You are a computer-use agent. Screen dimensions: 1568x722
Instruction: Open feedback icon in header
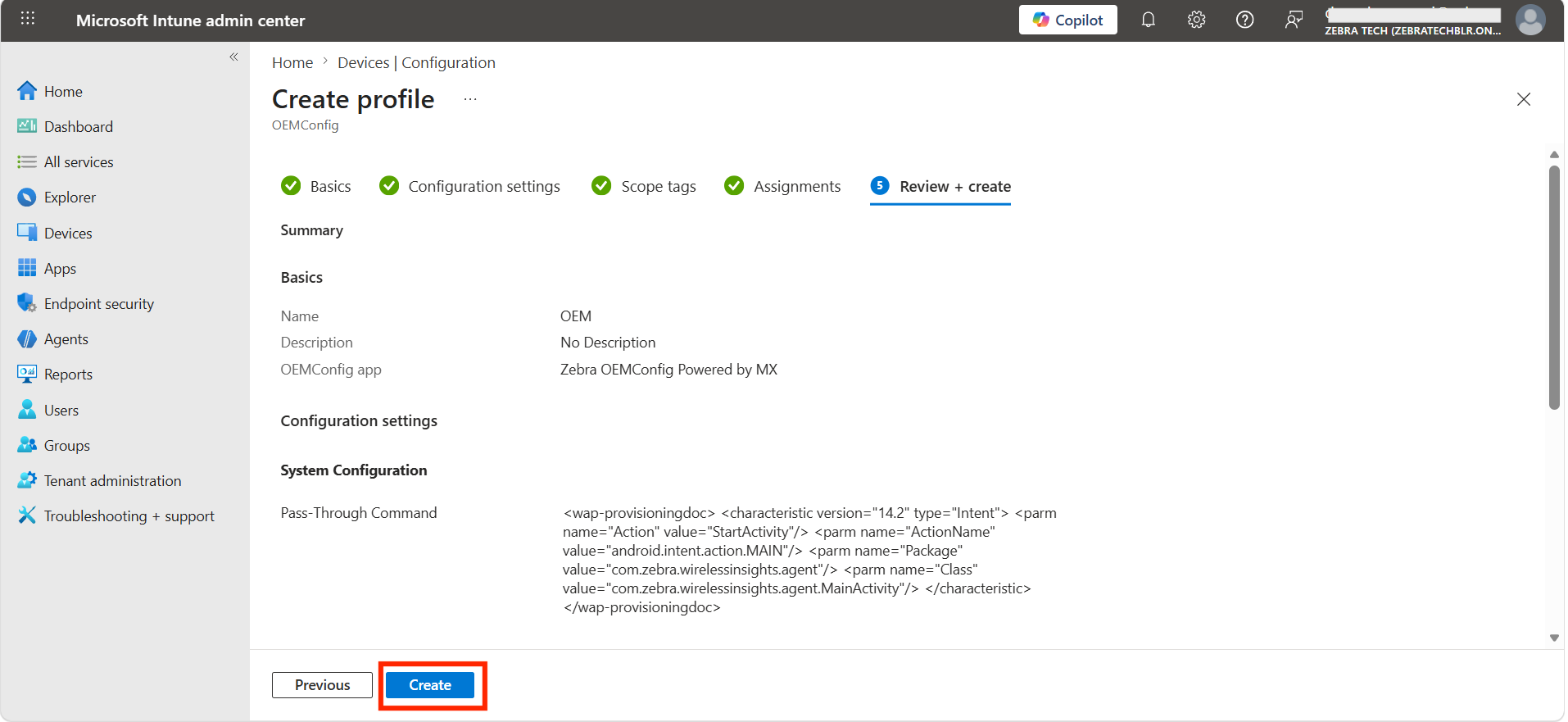[x=1294, y=20]
